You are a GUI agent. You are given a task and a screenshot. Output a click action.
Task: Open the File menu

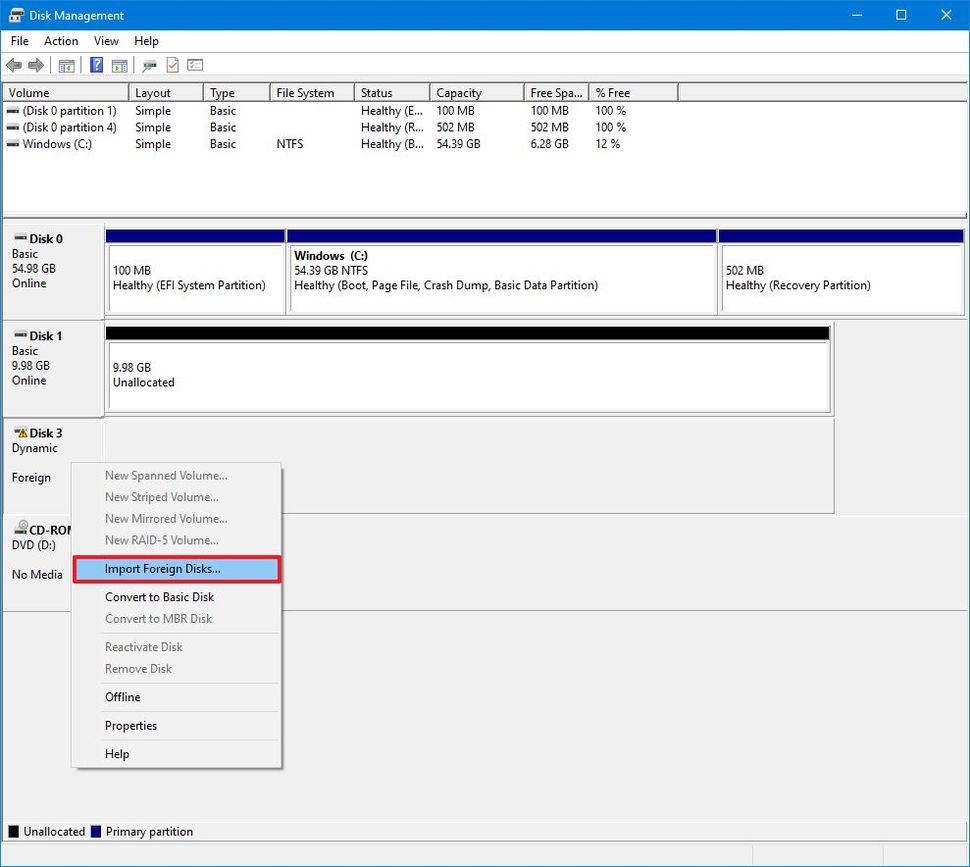(19, 41)
